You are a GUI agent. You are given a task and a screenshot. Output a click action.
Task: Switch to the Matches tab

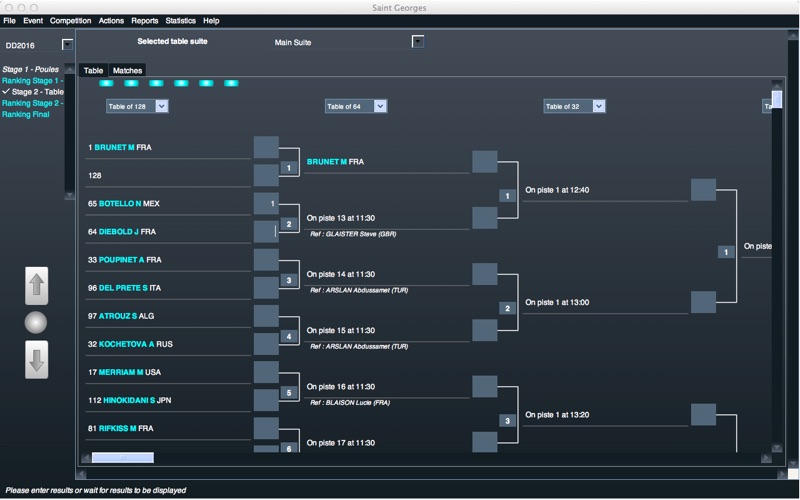(127, 70)
